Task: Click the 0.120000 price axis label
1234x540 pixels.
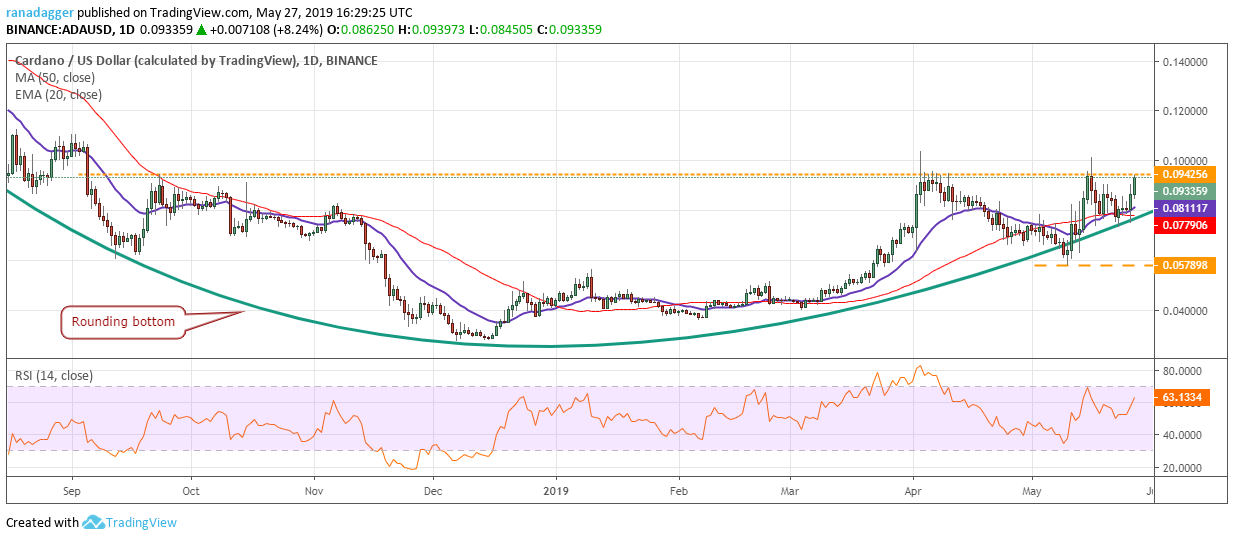Action: click(1183, 111)
